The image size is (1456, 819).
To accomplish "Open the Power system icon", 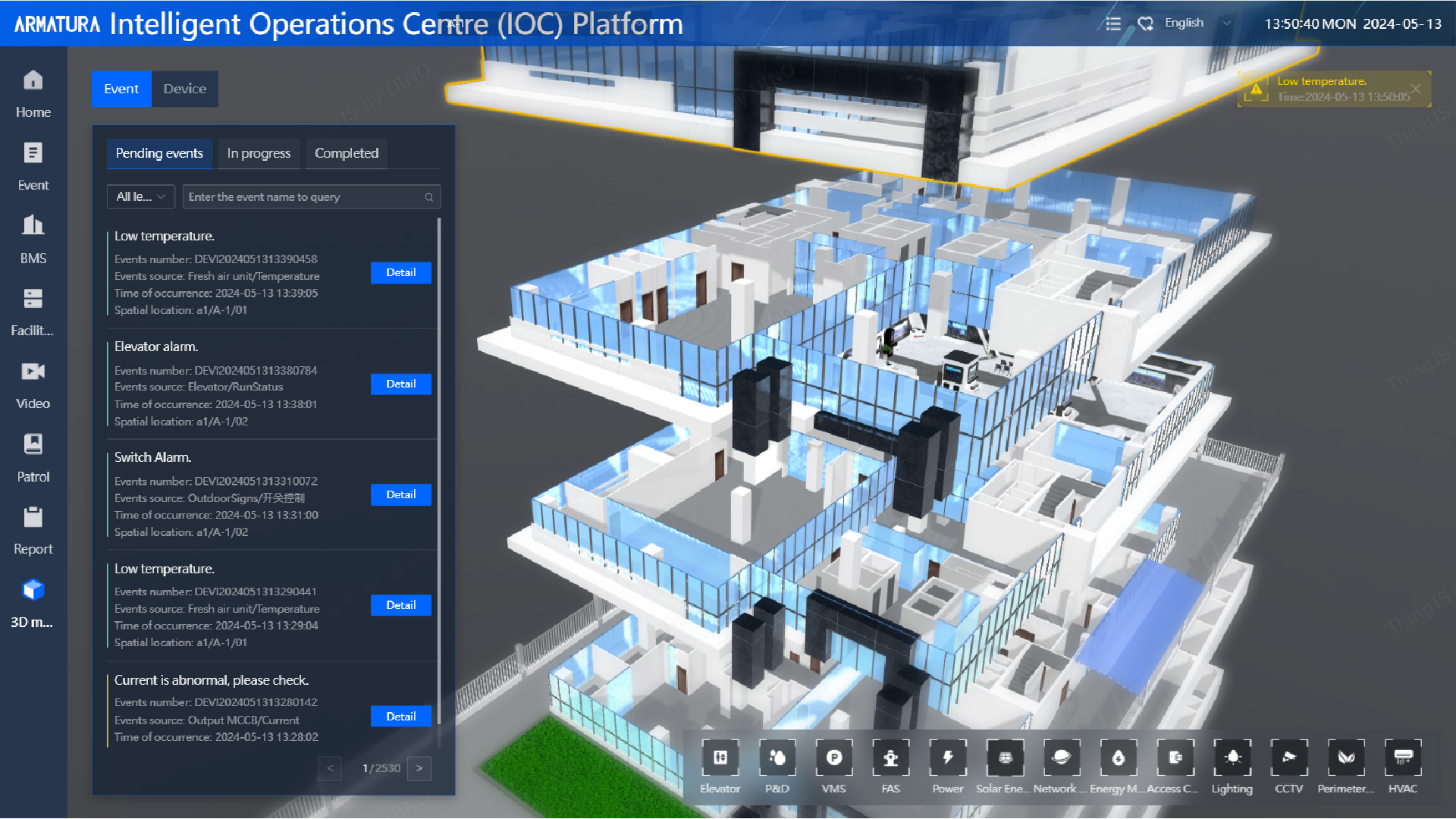I will [x=947, y=758].
